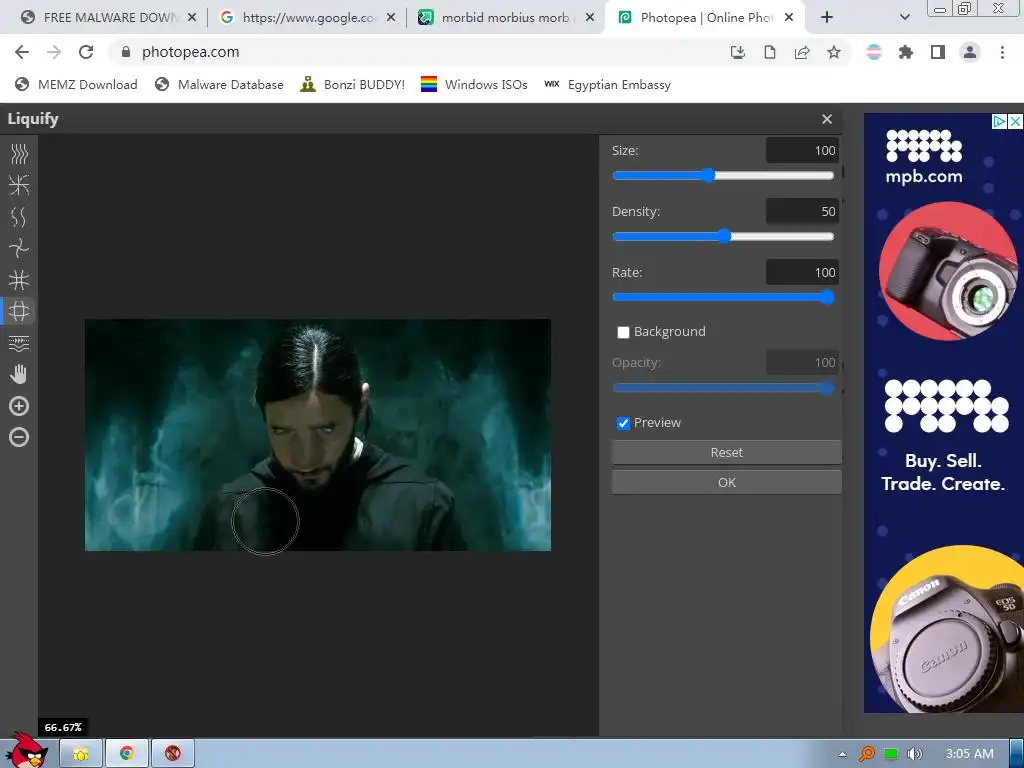Open the Angry Birds start button

(25, 750)
